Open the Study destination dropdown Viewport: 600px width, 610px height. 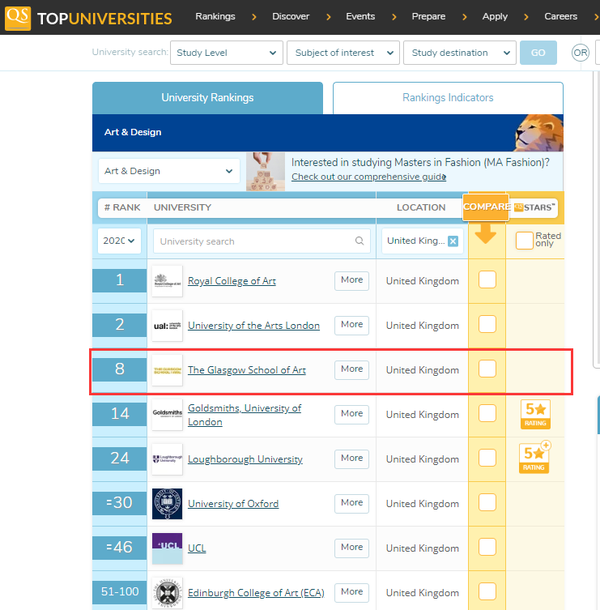460,53
